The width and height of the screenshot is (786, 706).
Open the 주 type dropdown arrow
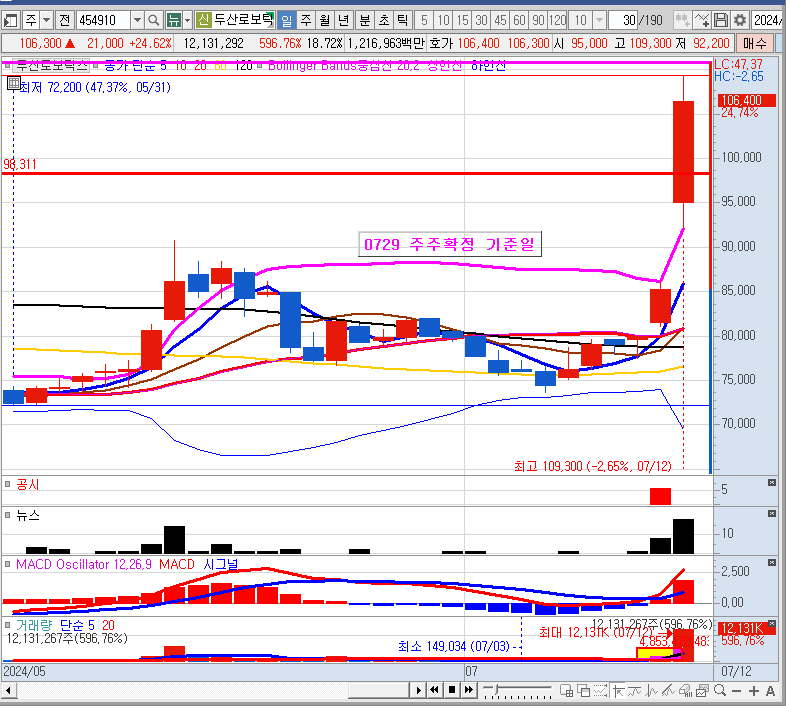(x=46, y=21)
